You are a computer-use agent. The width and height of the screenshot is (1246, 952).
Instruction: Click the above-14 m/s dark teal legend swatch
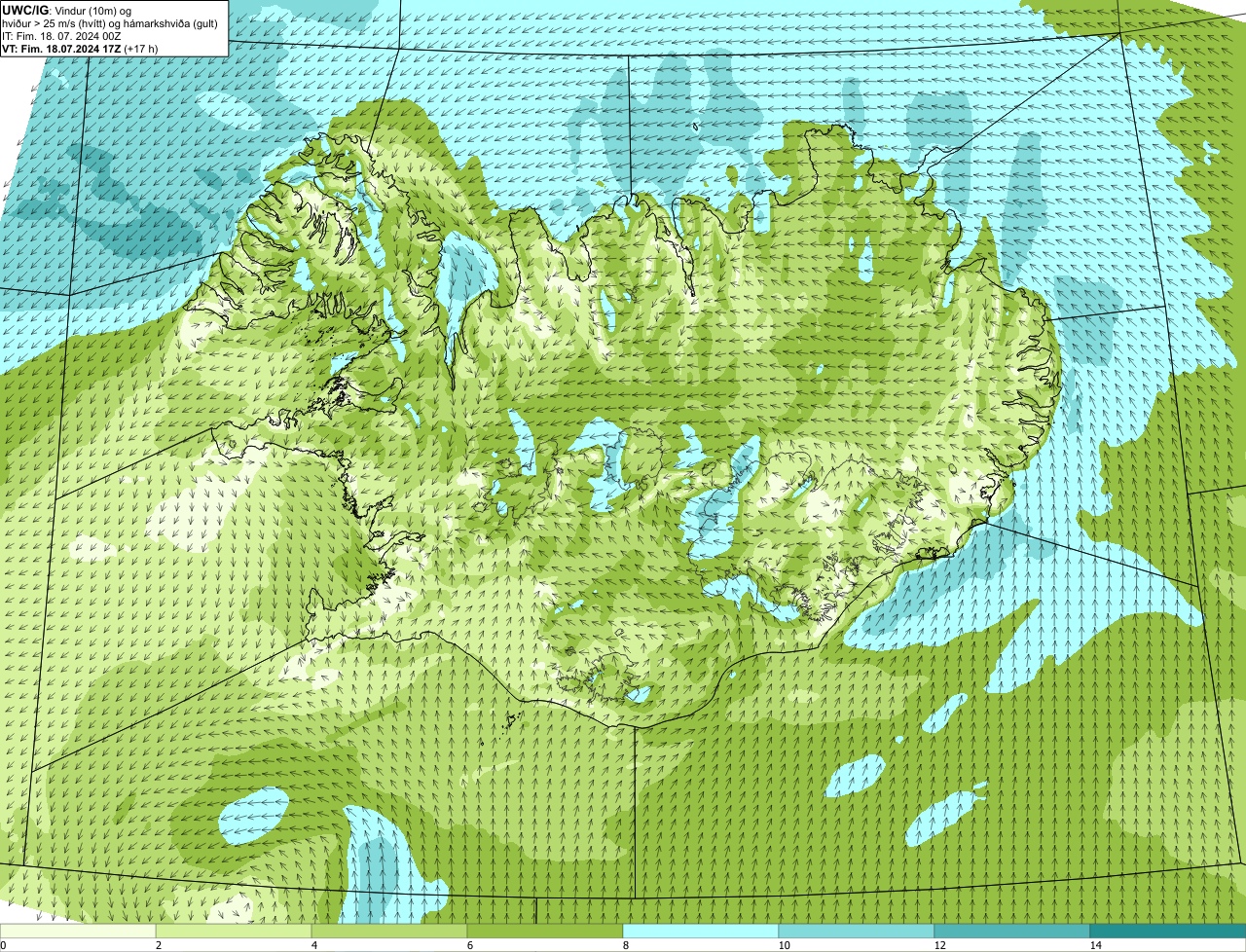pyautogui.click(x=1168, y=932)
